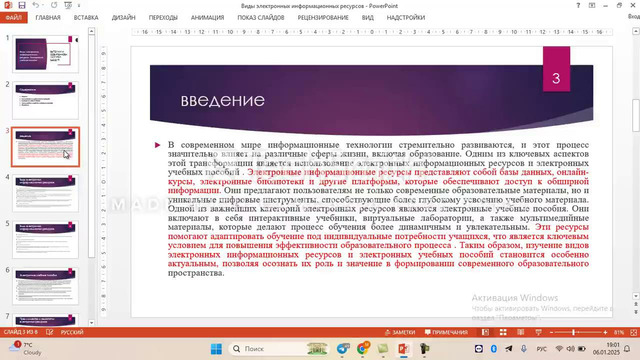Click the 81% zoom level

pos(619,333)
